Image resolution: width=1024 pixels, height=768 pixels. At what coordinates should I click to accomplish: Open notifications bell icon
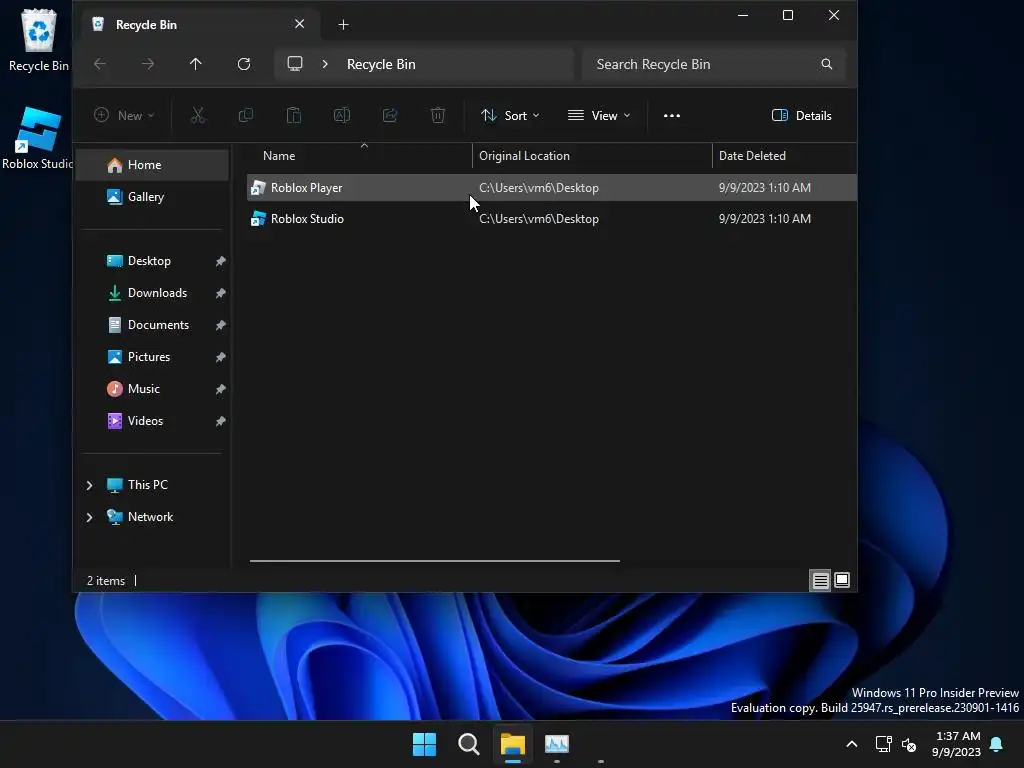pos(997,744)
